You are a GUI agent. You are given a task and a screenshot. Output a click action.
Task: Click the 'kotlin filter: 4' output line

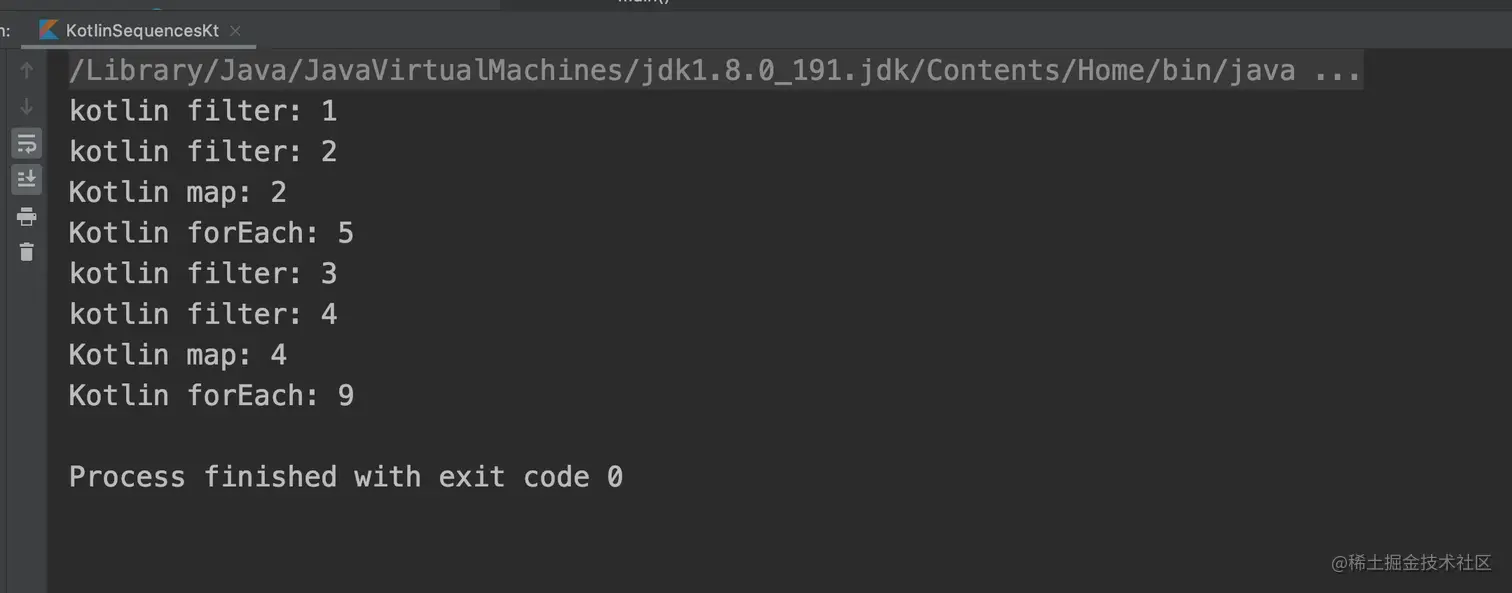203,314
